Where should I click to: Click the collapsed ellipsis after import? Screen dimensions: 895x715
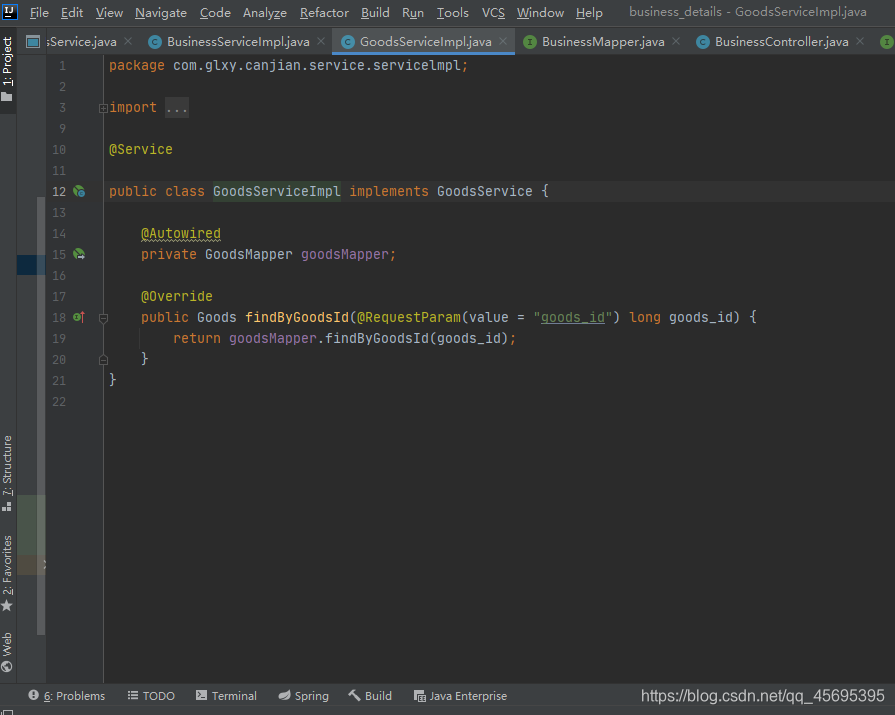[x=177, y=108]
